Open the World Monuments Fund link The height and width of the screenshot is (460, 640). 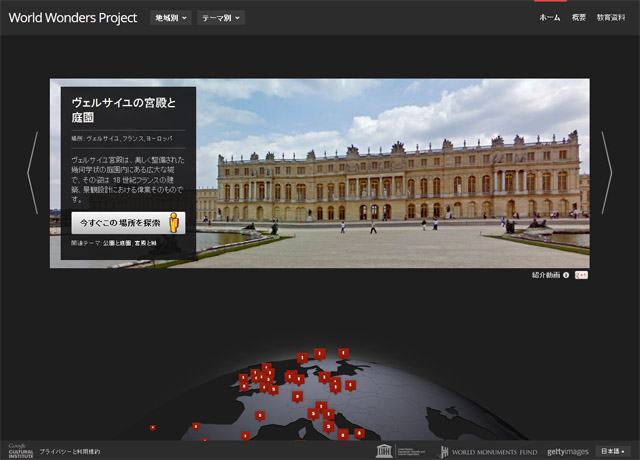click(x=489, y=452)
